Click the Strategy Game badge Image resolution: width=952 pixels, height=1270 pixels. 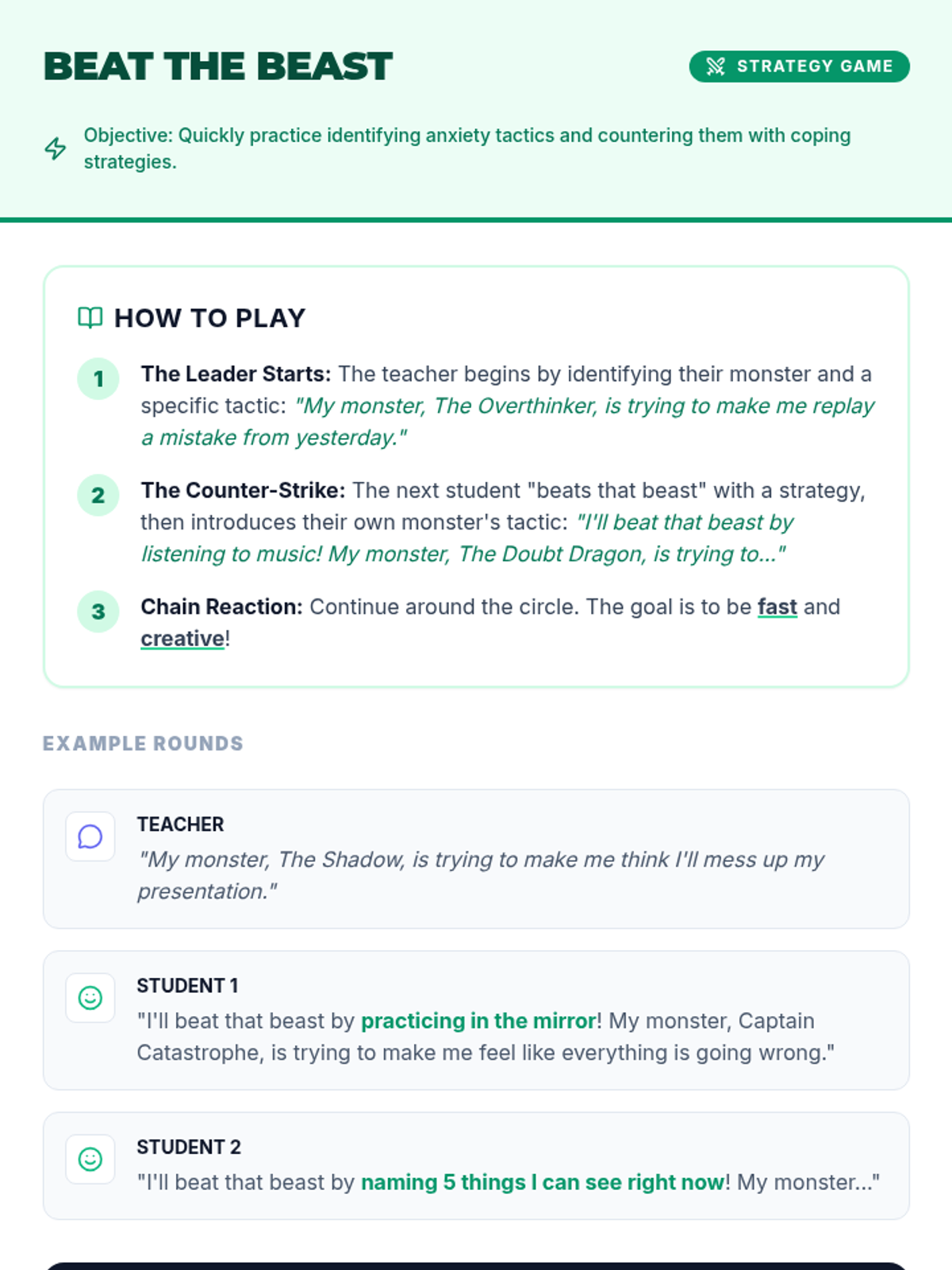[x=799, y=67]
